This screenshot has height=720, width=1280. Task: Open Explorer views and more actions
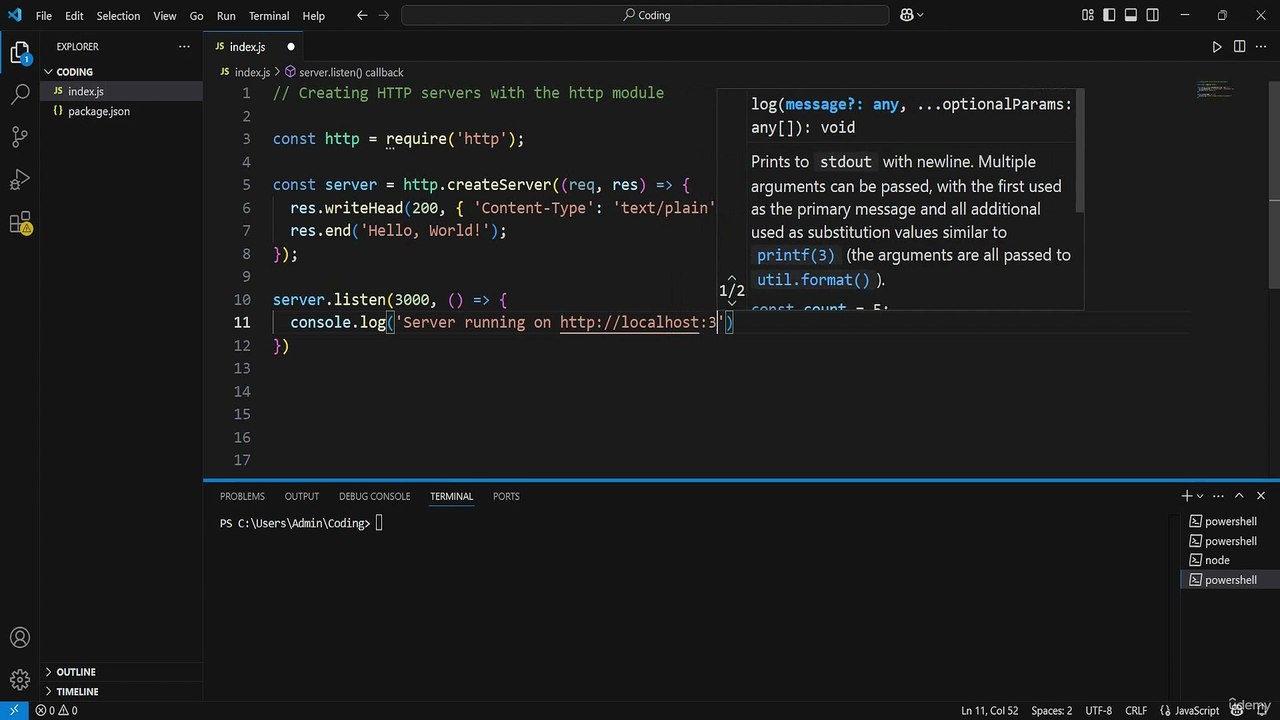coord(184,46)
